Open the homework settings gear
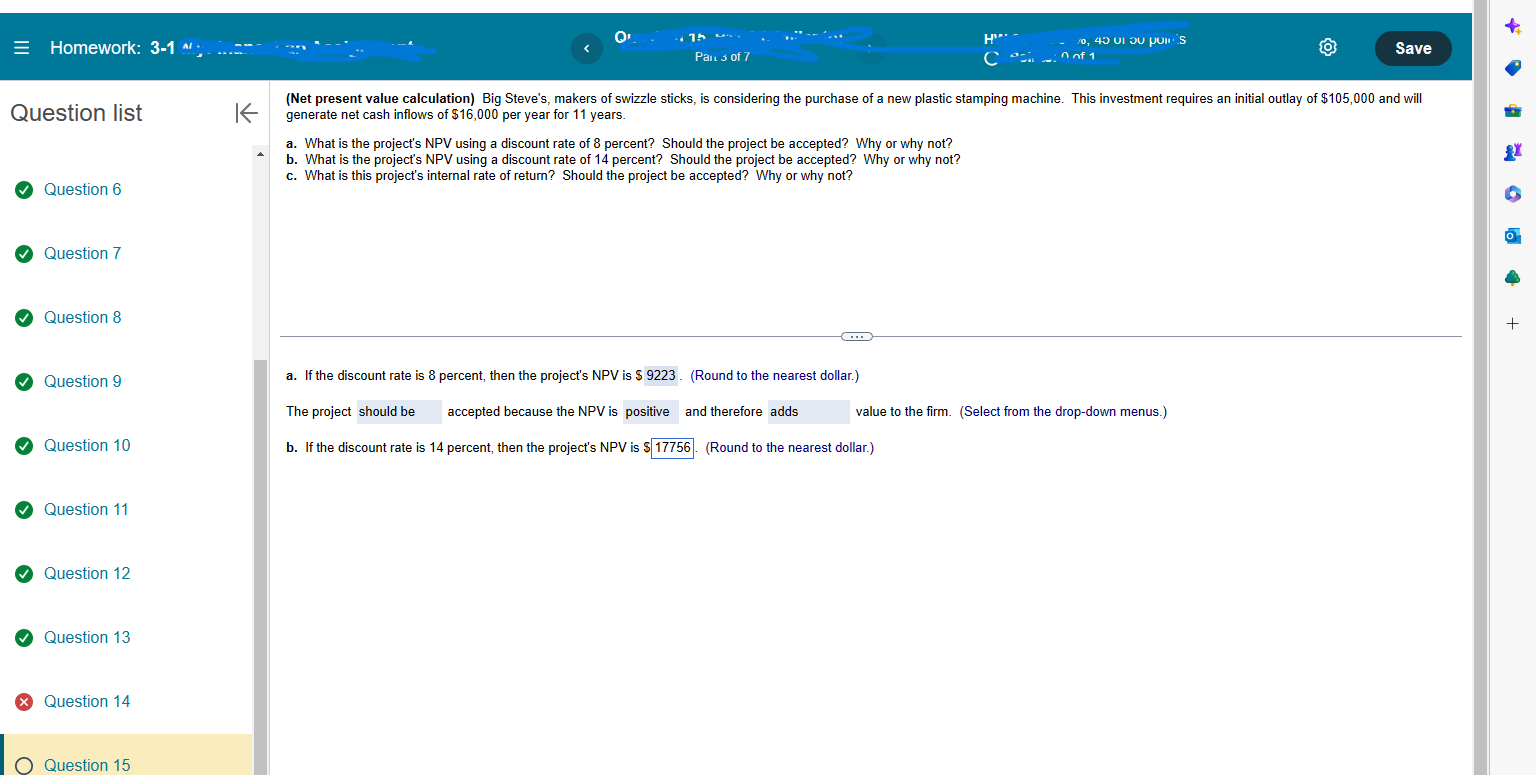The width and height of the screenshot is (1536, 775). pyautogui.click(x=1327, y=46)
